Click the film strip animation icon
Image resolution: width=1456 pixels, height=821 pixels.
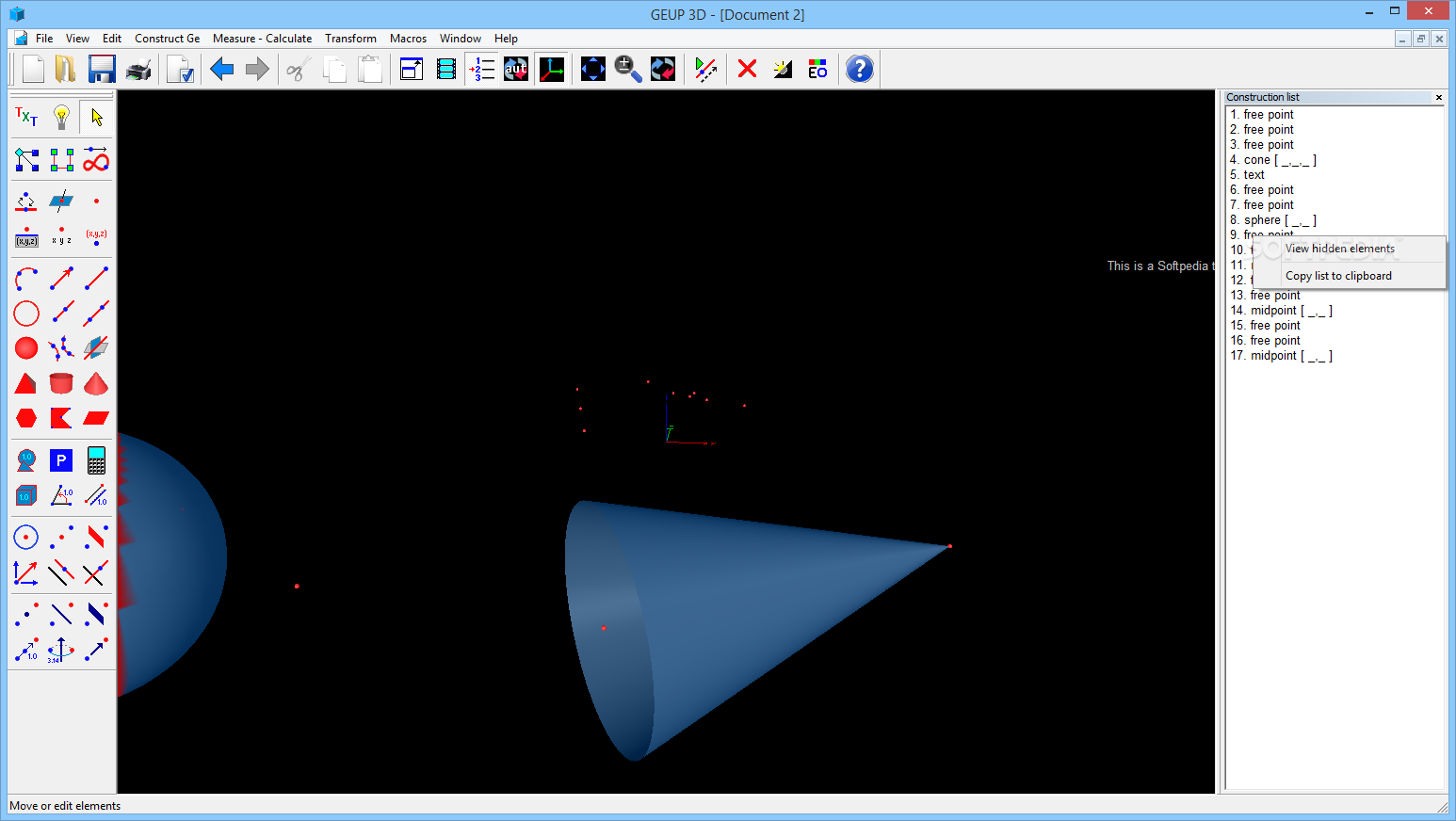446,69
